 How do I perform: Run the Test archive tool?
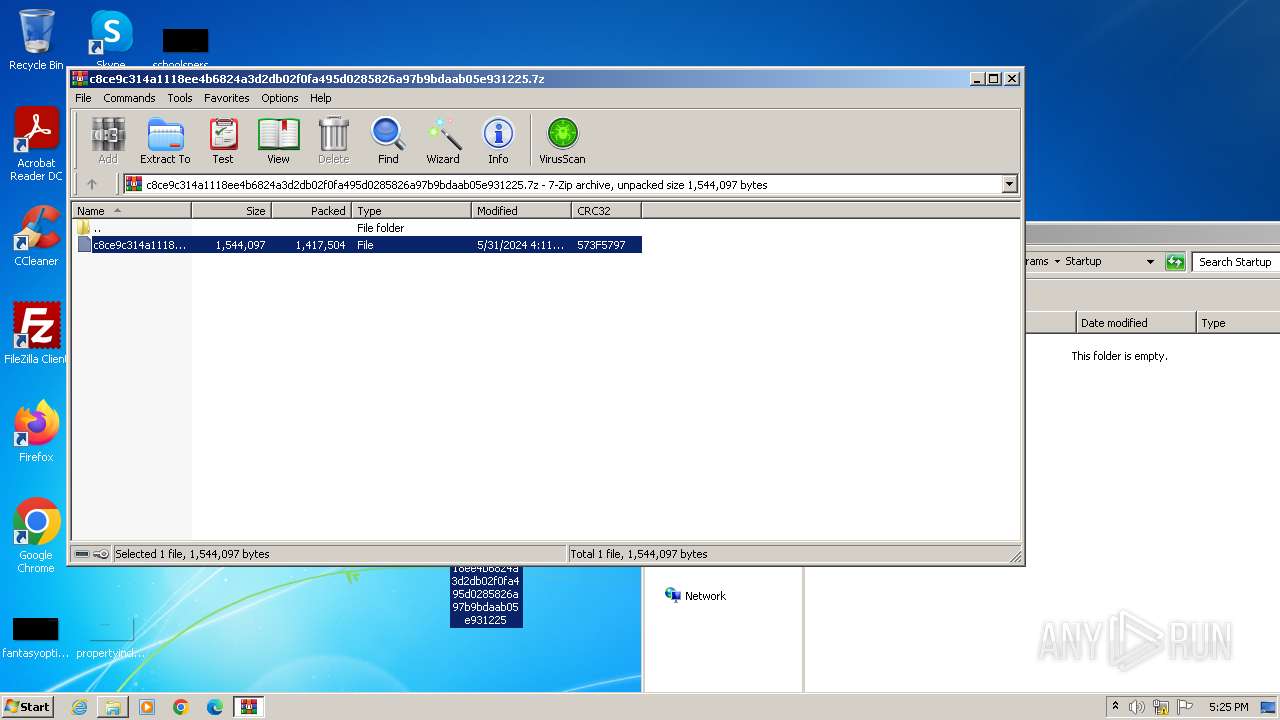[x=223, y=140]
